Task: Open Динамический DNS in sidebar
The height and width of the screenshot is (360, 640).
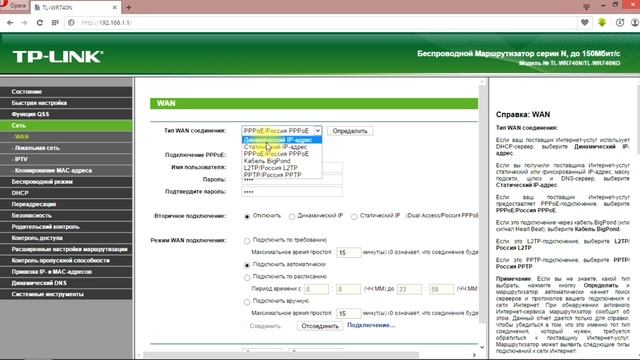Action: click(66, 283)
